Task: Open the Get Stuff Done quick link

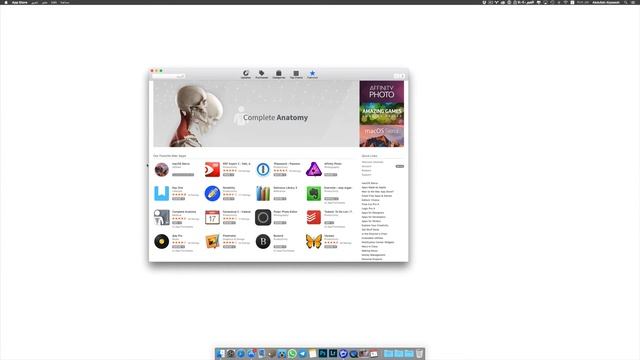Action: click(370, 230)
